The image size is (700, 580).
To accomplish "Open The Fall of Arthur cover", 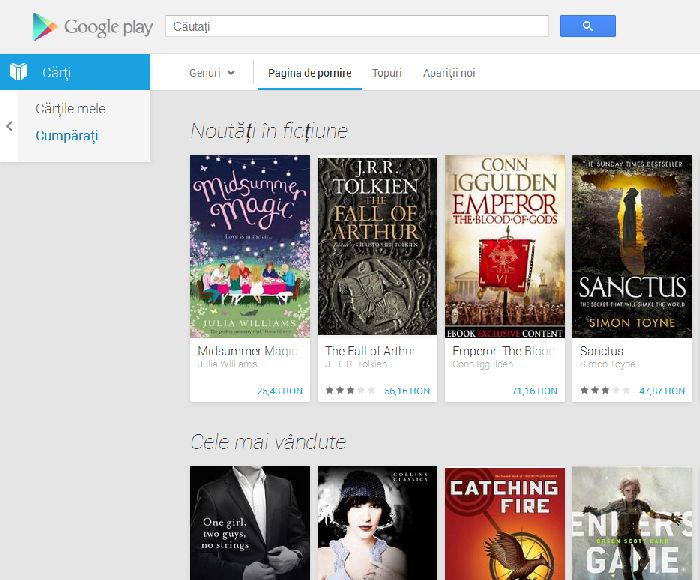I will click(x=378, y=246).
